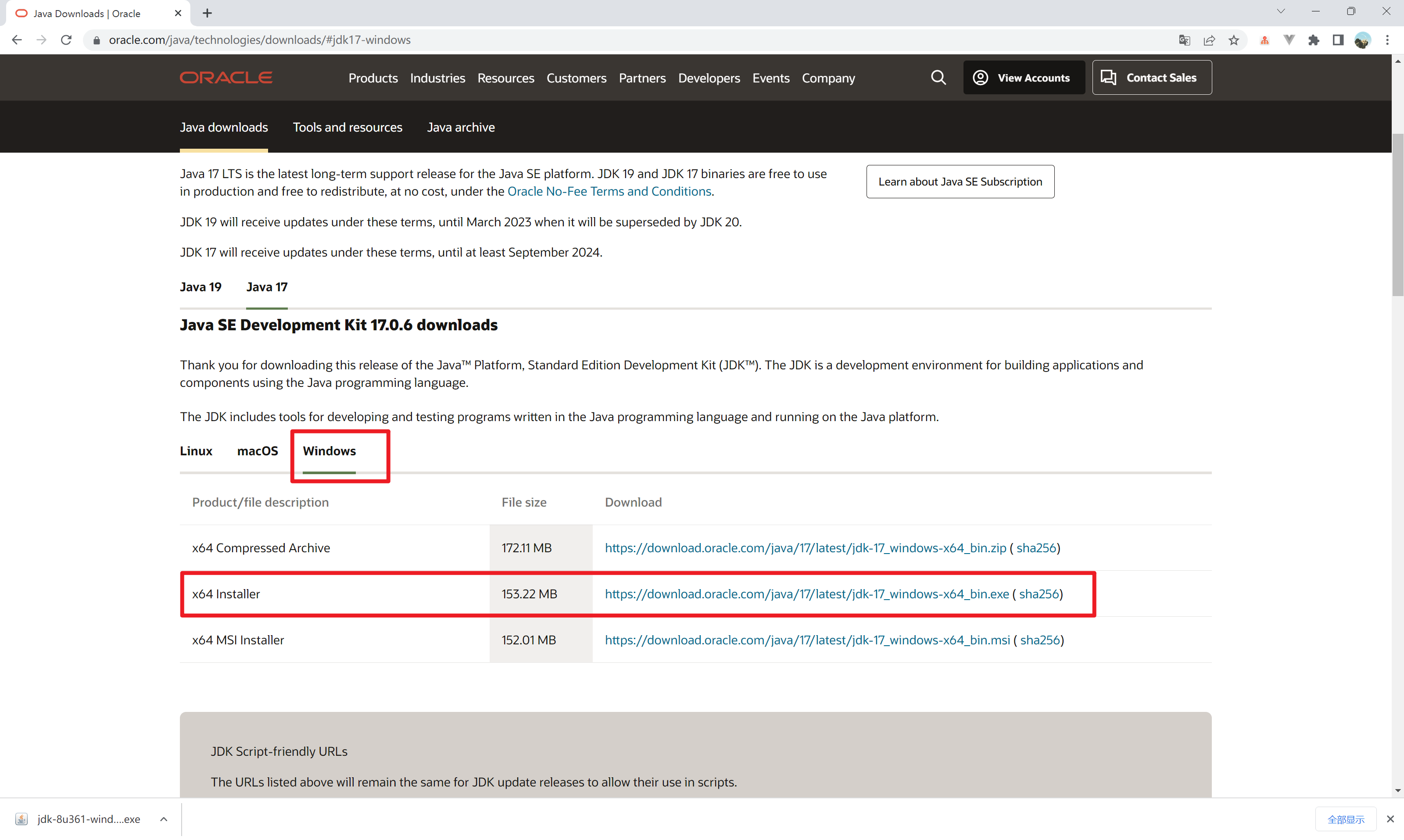Click the x64 MSI Installer description cell
This screenshot has width=1404, height=840.
point(335,640)
